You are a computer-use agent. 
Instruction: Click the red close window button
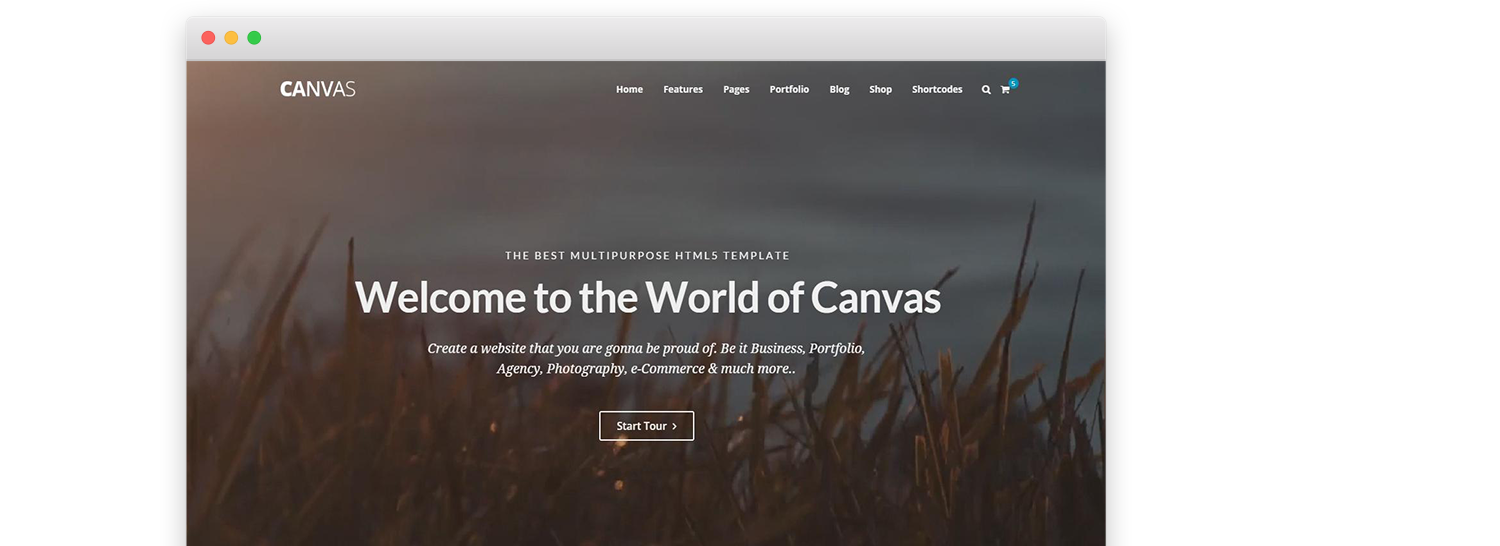(x=208, y=38)
